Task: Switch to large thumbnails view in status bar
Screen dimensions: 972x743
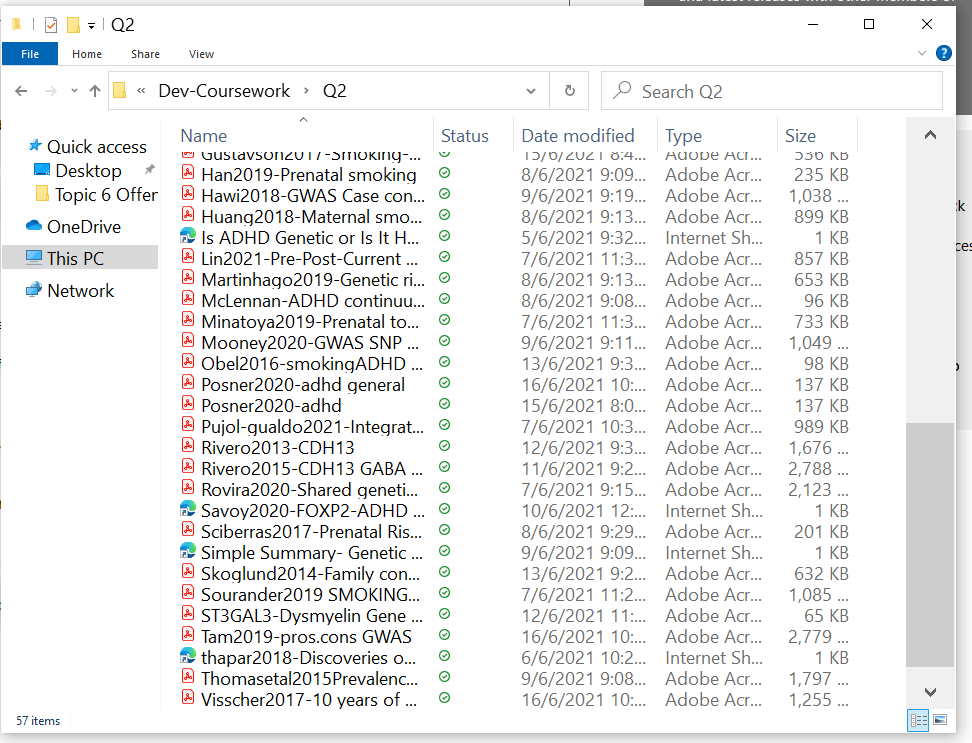Action: pyautogui.click(x=940, y=720)
